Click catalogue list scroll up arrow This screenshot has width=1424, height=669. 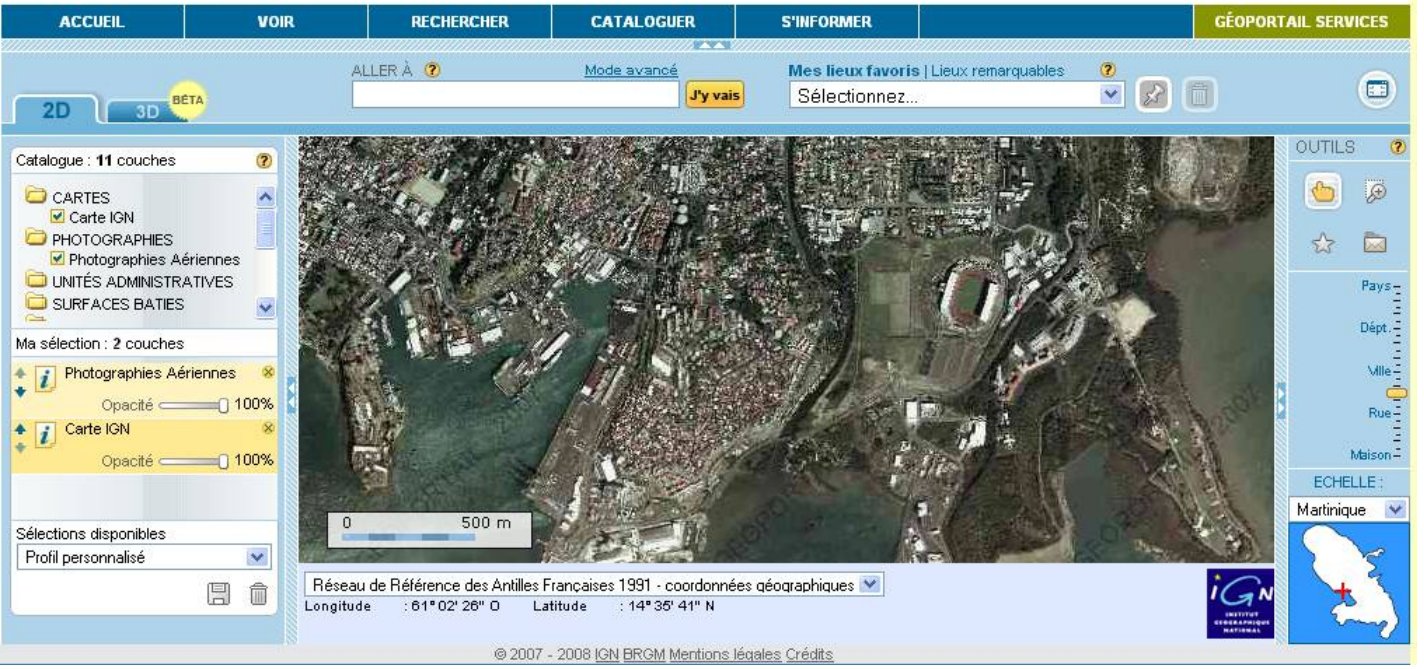(265, 197)
